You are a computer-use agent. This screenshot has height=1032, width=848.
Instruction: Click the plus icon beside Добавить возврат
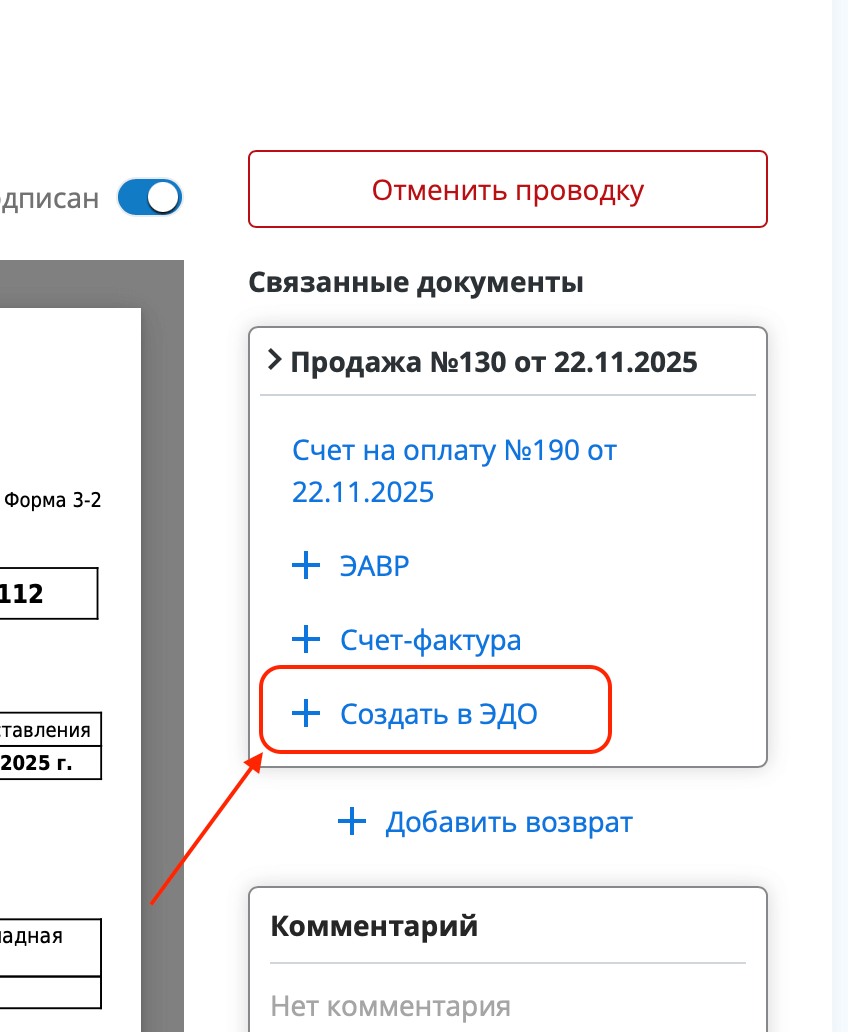351,823
